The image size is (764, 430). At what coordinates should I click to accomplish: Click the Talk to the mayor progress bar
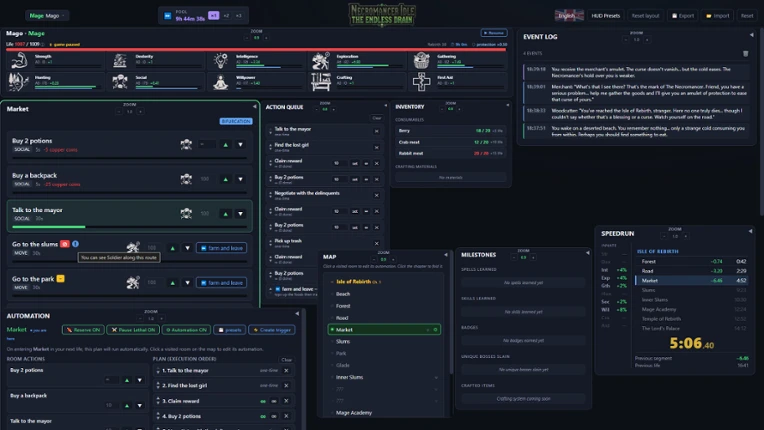coord(129,226)
